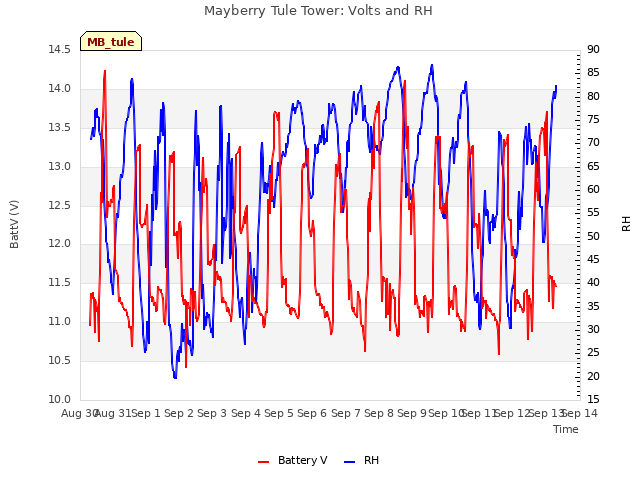Click the 80 tick on RH axis

[593, 96]
